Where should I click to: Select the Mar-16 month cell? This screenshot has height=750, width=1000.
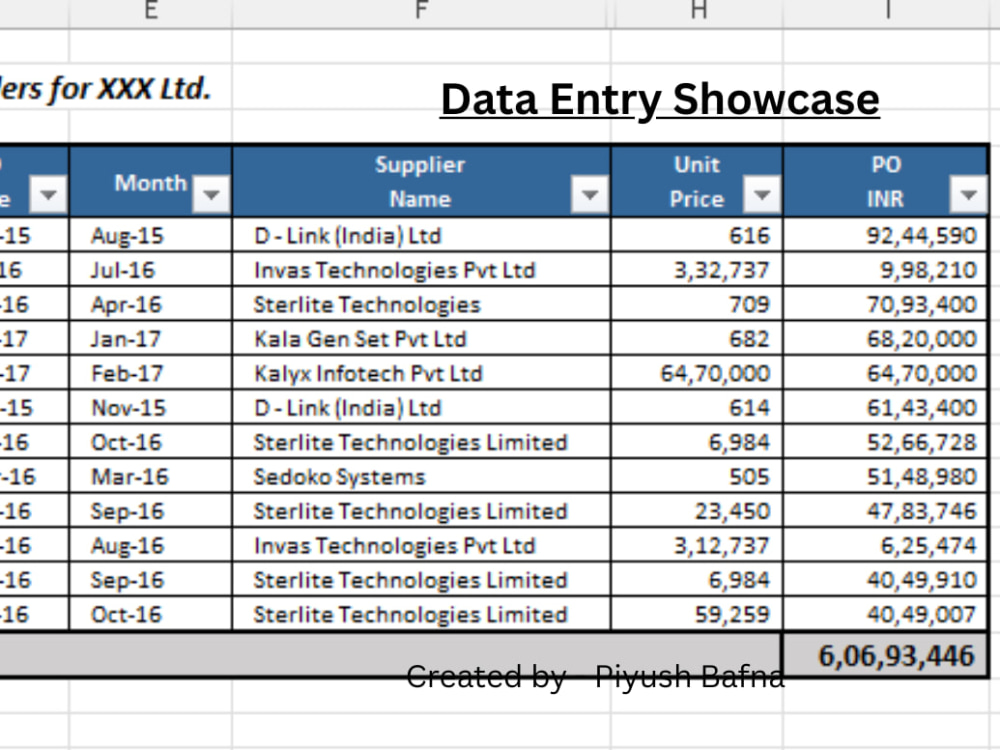click(x=151, y=476)
